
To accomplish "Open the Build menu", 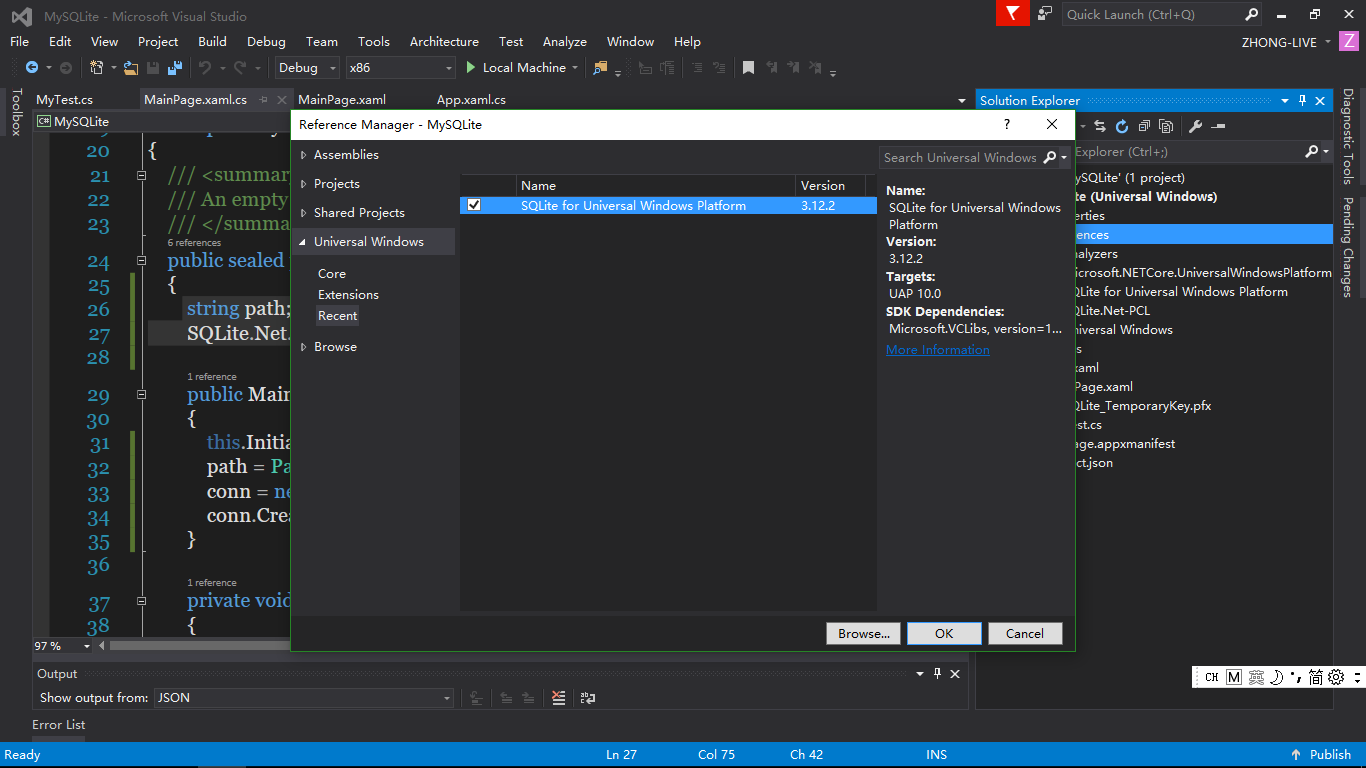I will pyautogui.click(x=212, y=42).
